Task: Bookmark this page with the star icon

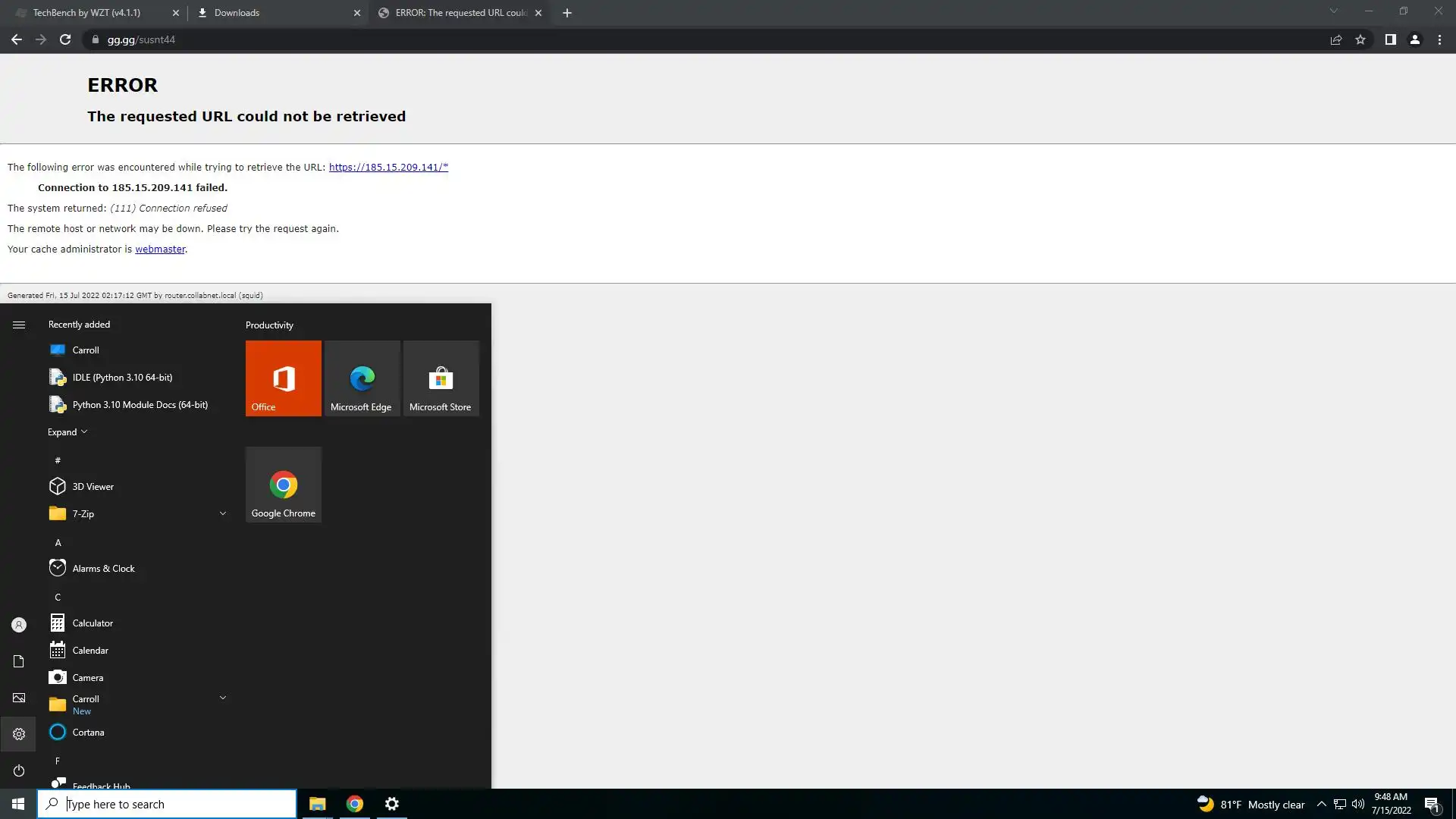Action: pos(1360,39)
